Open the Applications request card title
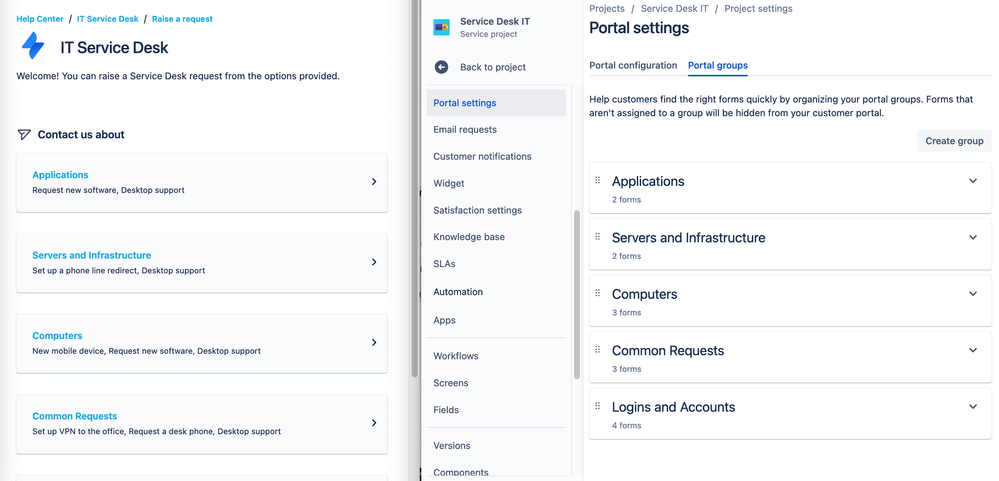The width and height of the screenshot is (999, 481). 61,175
